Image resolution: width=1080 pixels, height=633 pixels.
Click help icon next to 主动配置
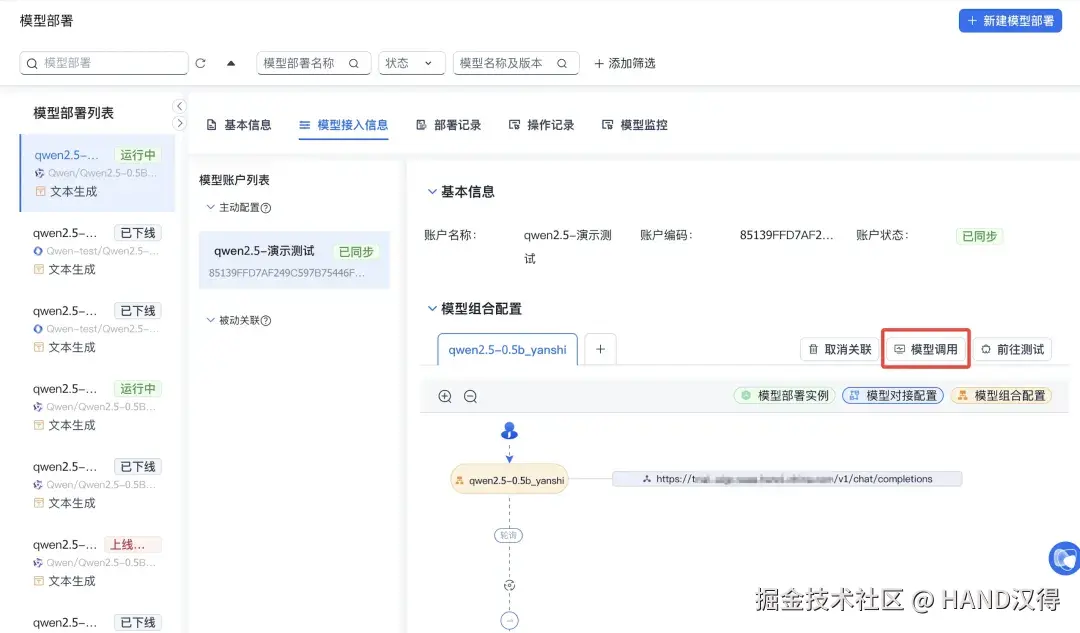[x=266, y=207]
